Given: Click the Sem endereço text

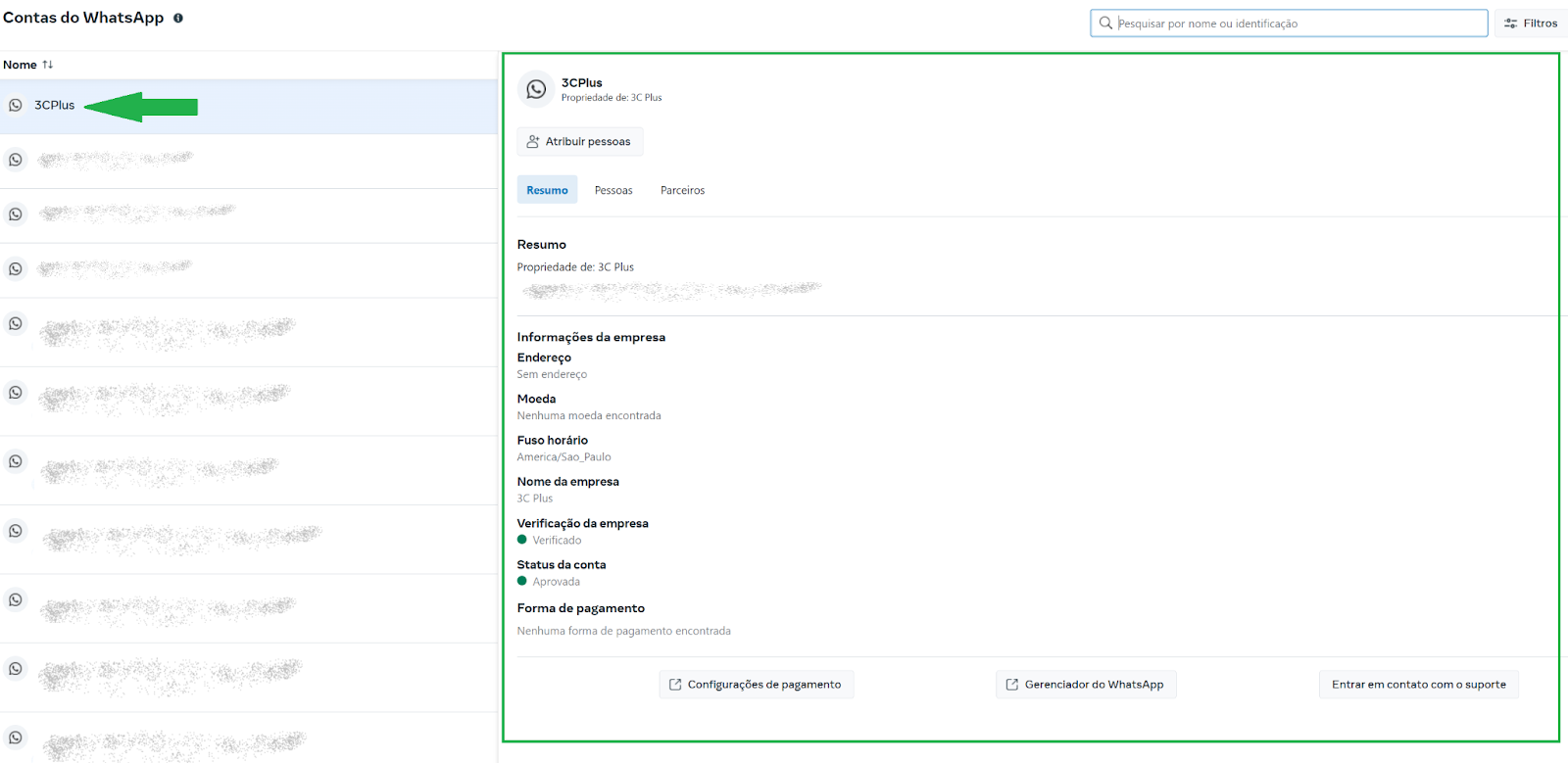Looking at the screenshot, I should click(x=552, y=374).
